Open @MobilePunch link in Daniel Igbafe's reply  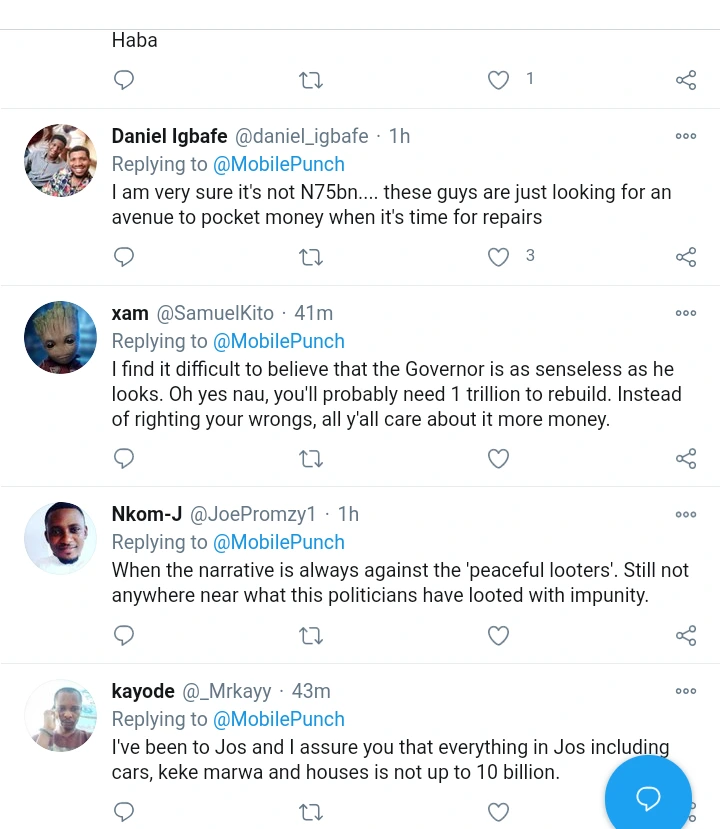pos(279,164)
